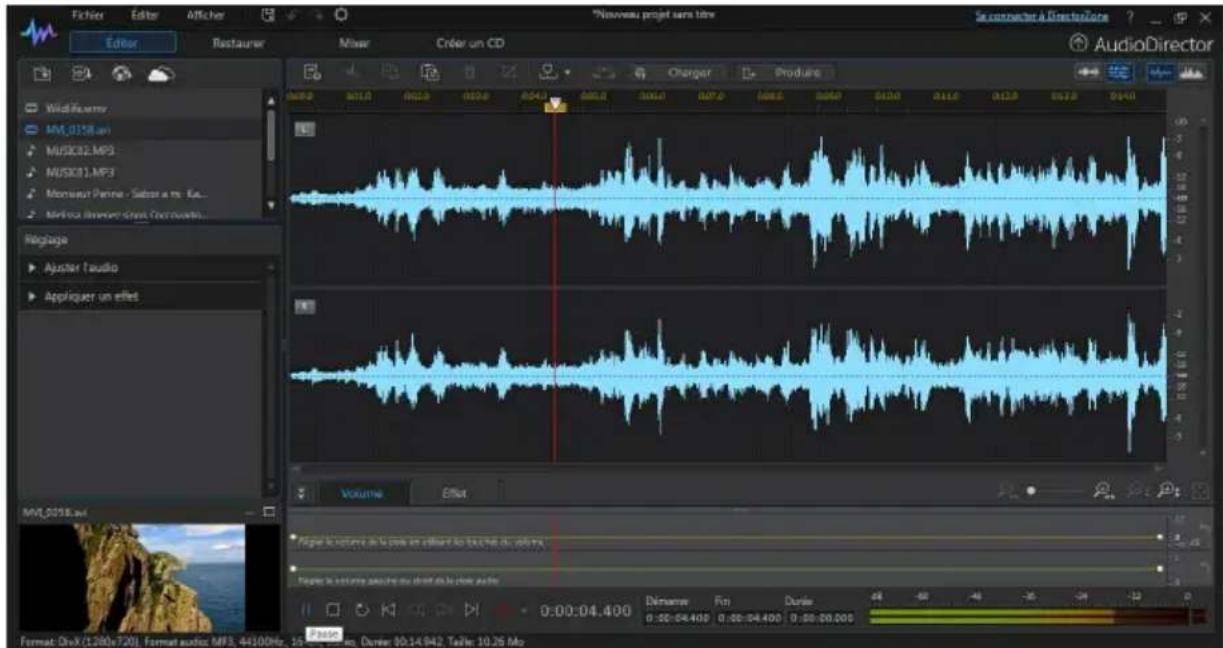
Task: Open preferences gear icon in title bar
Action: (339, 16)
